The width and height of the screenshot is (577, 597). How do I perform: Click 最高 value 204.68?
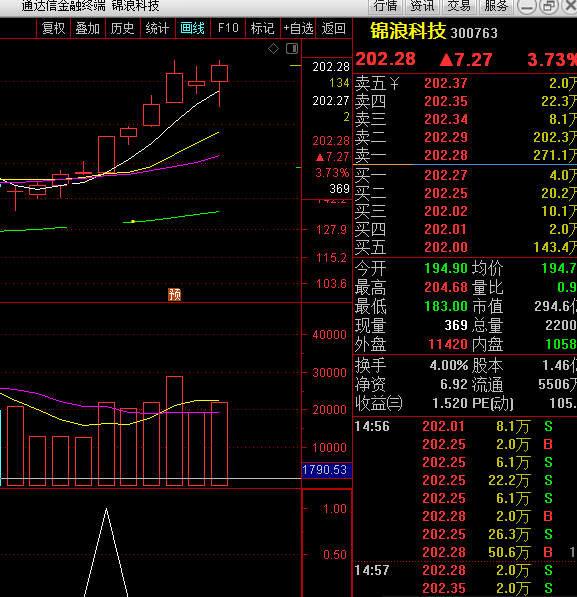[446, 287]
